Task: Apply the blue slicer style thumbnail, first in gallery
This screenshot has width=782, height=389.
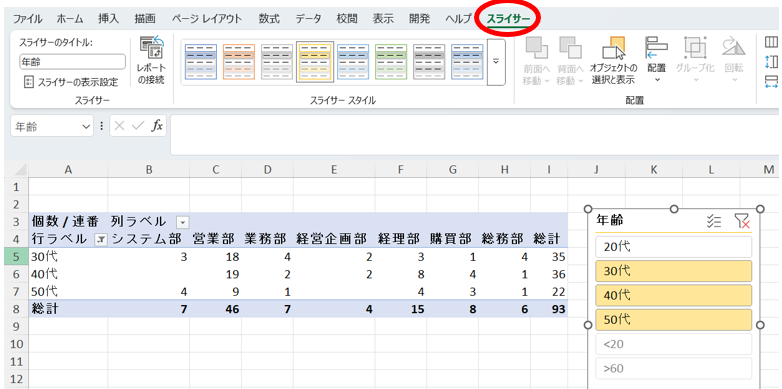Action: [x=201, y=62]
